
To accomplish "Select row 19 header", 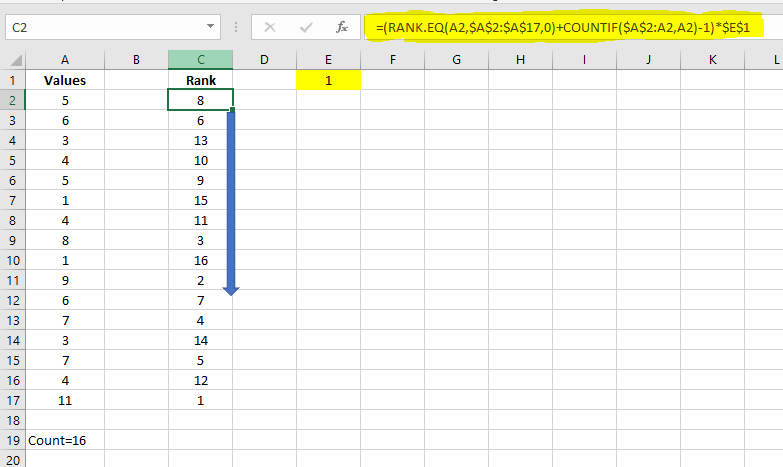I will click(x=12, y=440).
